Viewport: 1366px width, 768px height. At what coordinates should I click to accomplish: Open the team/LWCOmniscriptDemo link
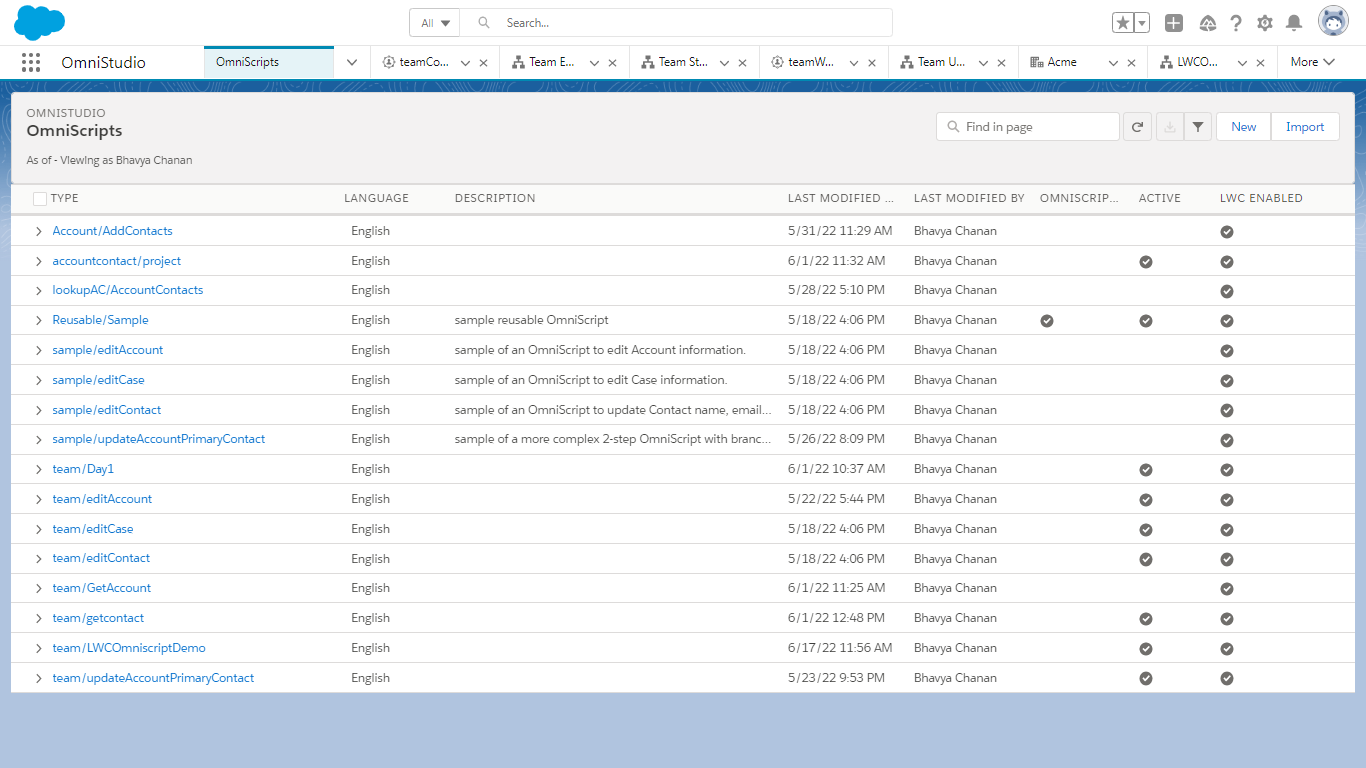point(129,648)
